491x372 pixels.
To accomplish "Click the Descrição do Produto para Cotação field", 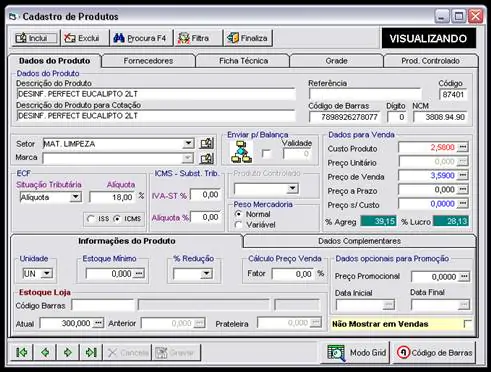I will pos(156,116).
